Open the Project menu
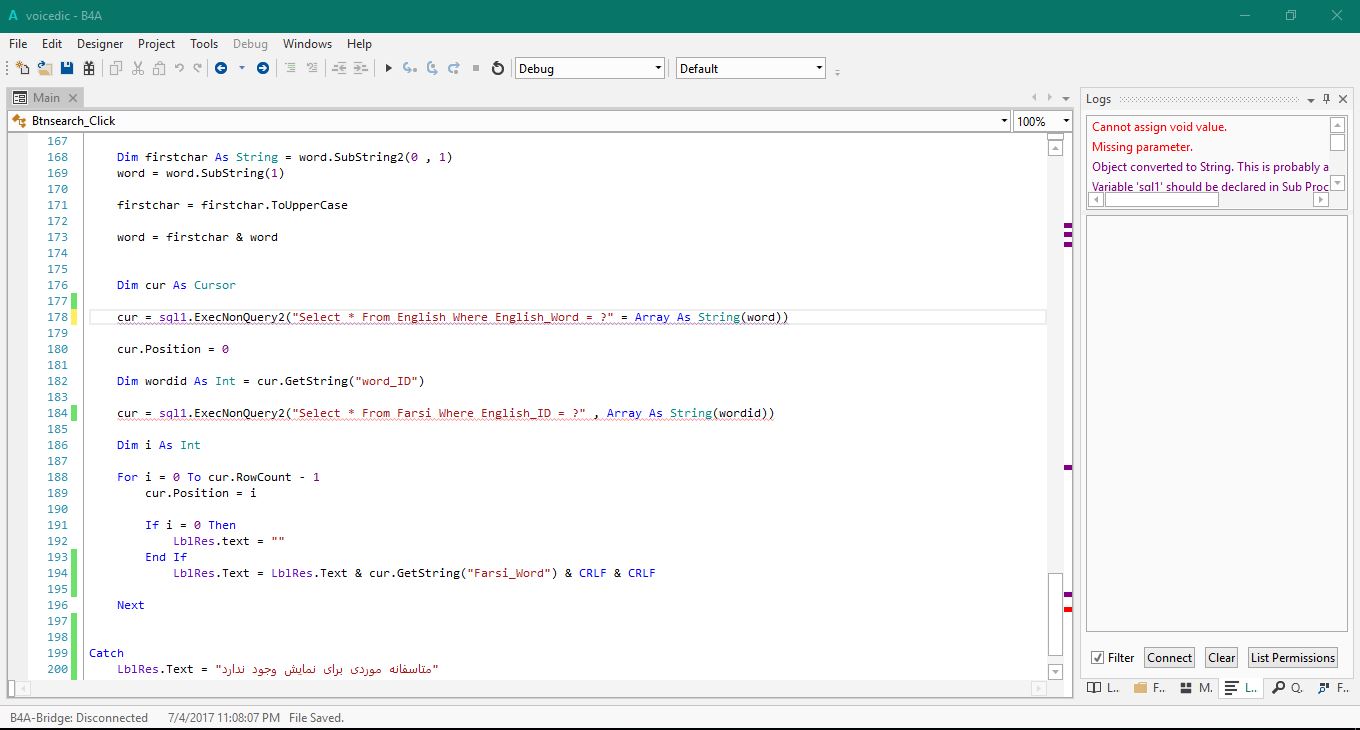1360x730 pixels. (x=156, y=44)
